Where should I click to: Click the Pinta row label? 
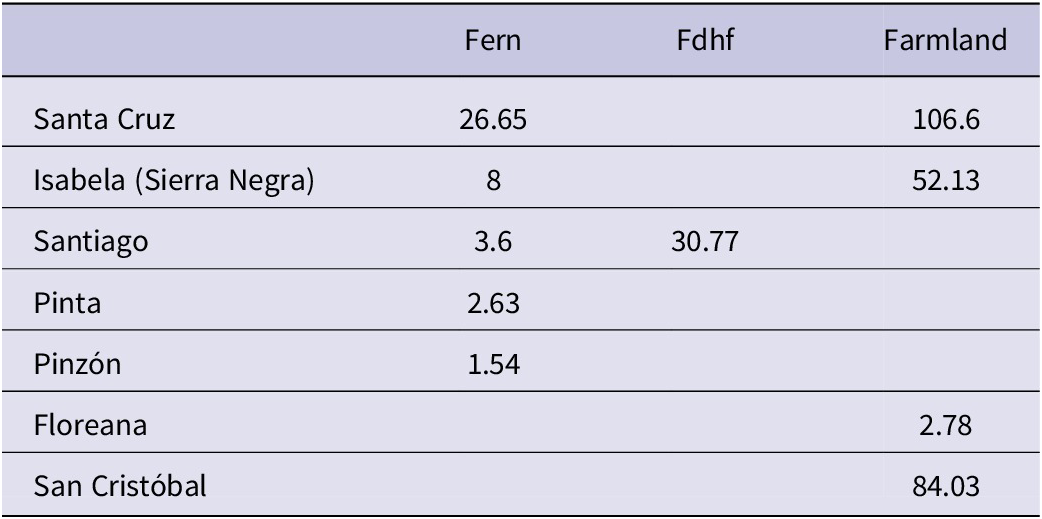click(62, 302)
